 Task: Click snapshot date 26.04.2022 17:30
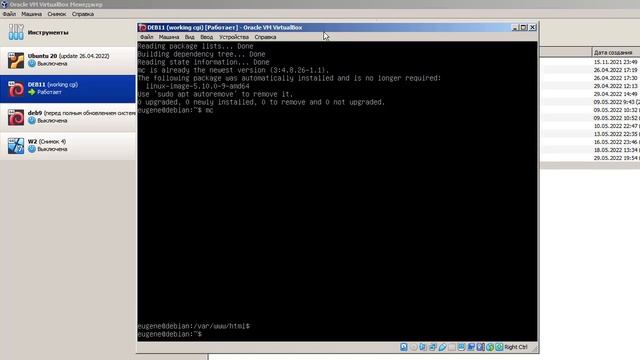(615, 78)
